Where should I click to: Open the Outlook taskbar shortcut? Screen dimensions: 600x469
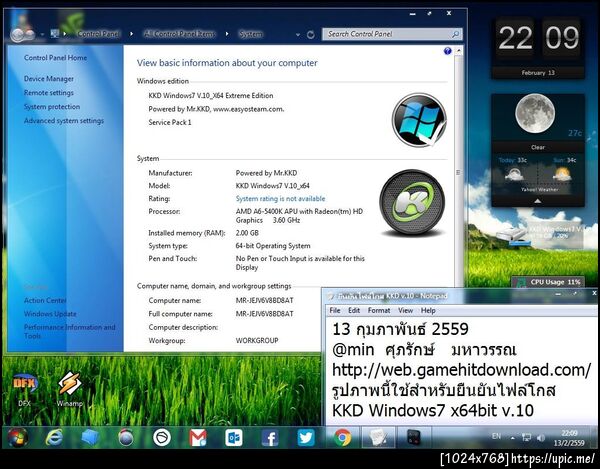tap(234, 438)
